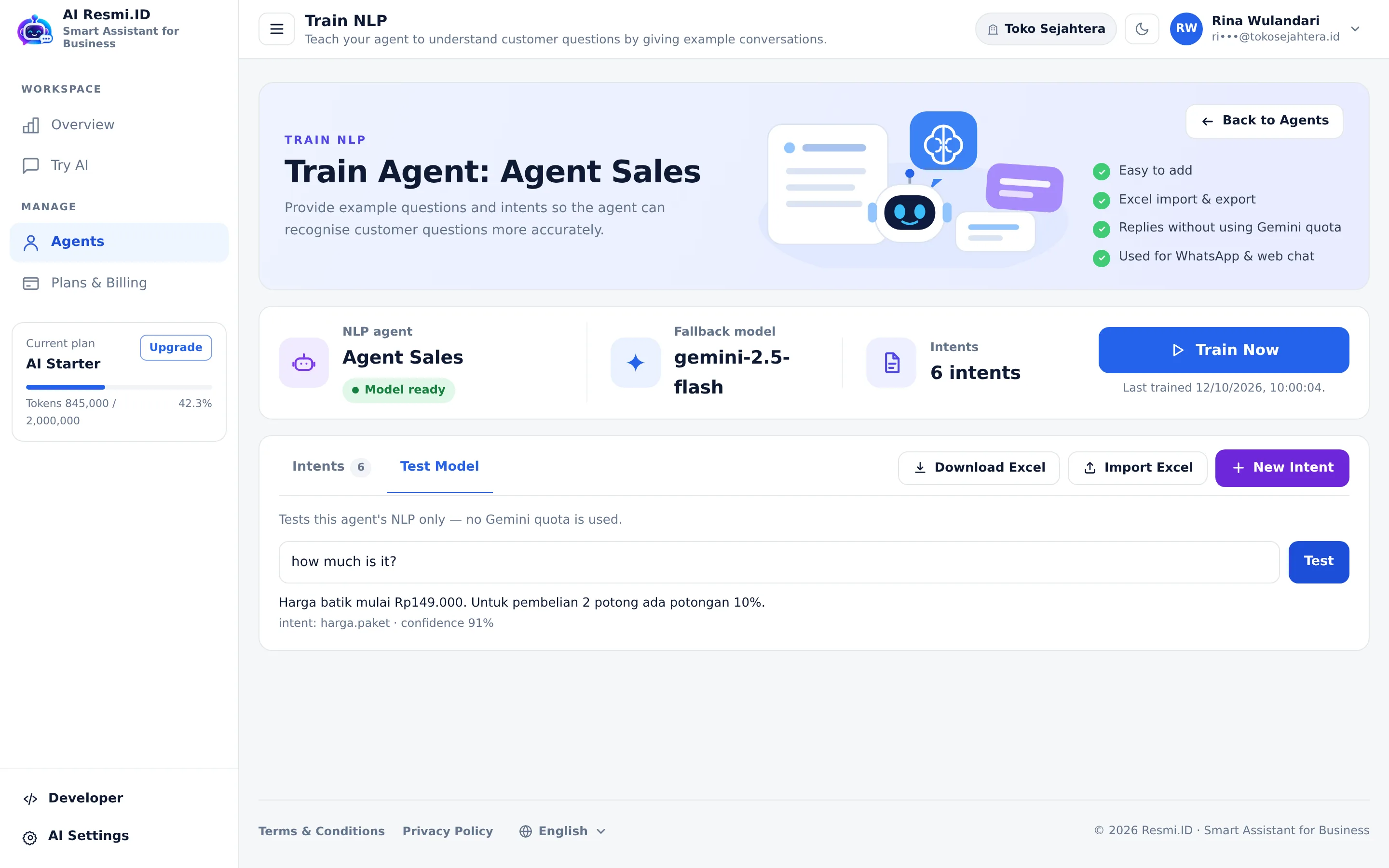The image size is (1389, 868).
Task: Switch to the Intents tab
Action: pyautogui.click(x=331, y=467)
